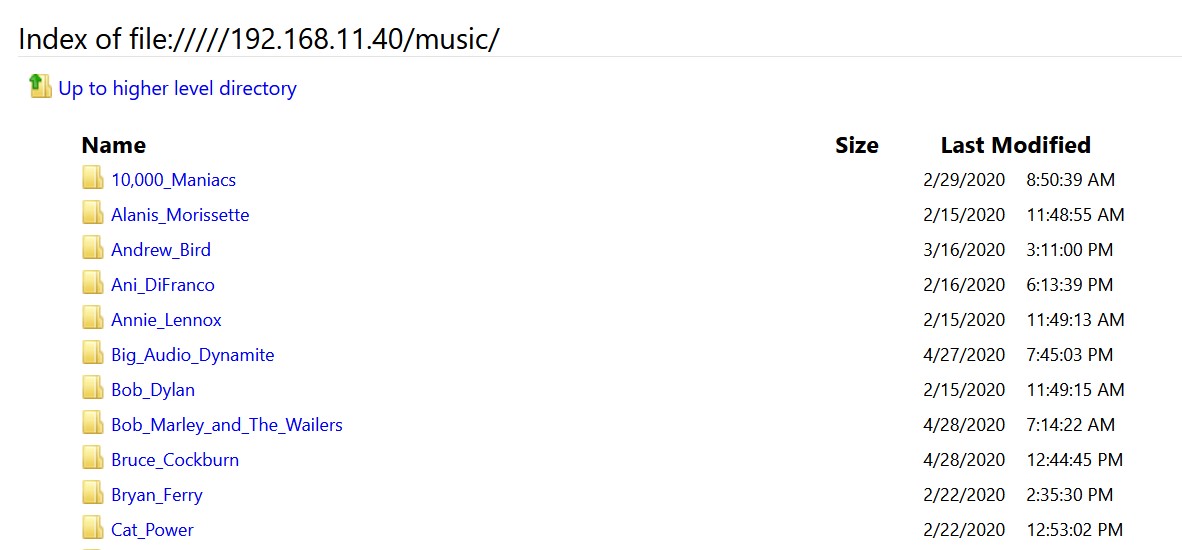Click the folder icon beside Annie_Lennox
Screen dimensions: 1182x550
(93, 319)
